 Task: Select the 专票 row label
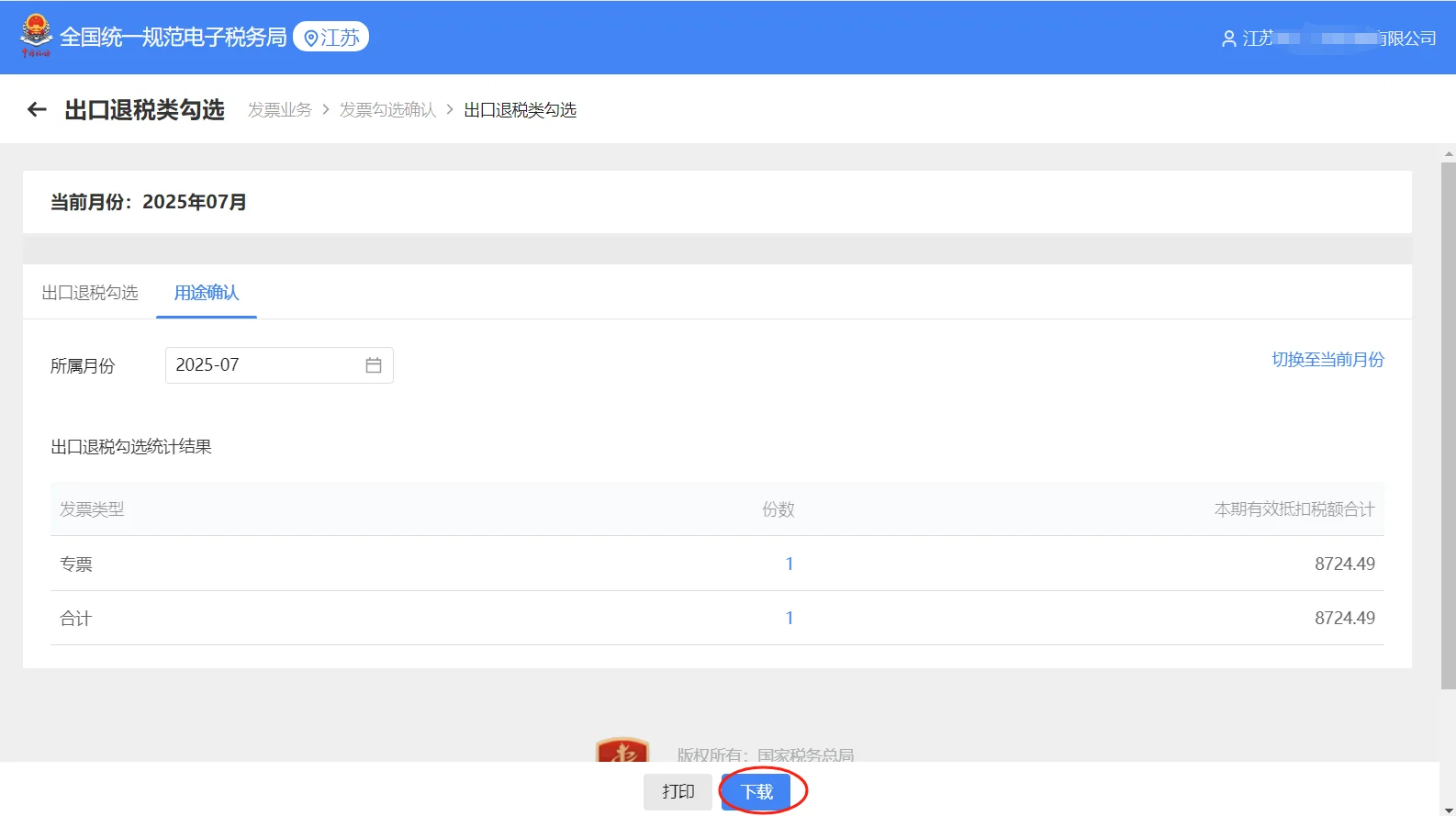pyautogui.click(x=76, y=564)
